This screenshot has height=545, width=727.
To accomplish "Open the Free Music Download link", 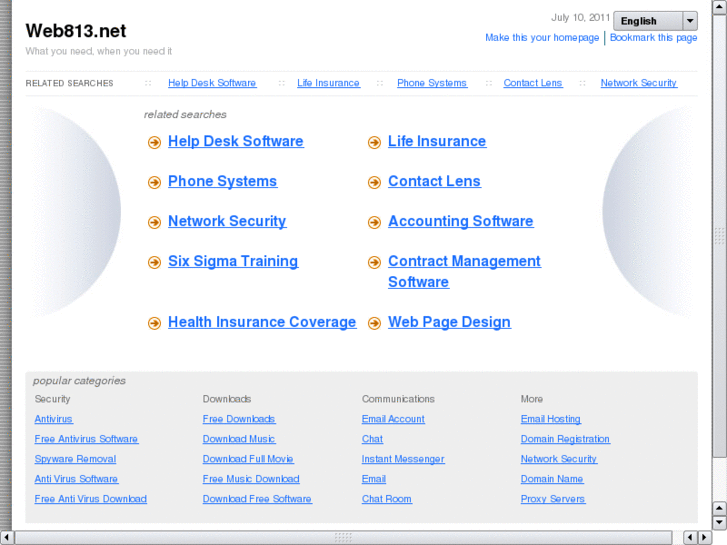I will (251, 479).
